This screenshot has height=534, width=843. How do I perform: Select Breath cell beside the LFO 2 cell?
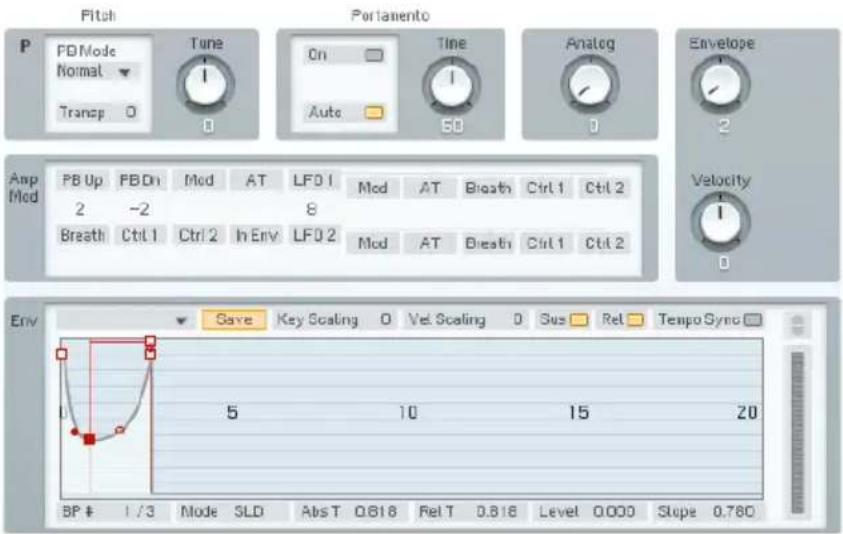[488, 243]
